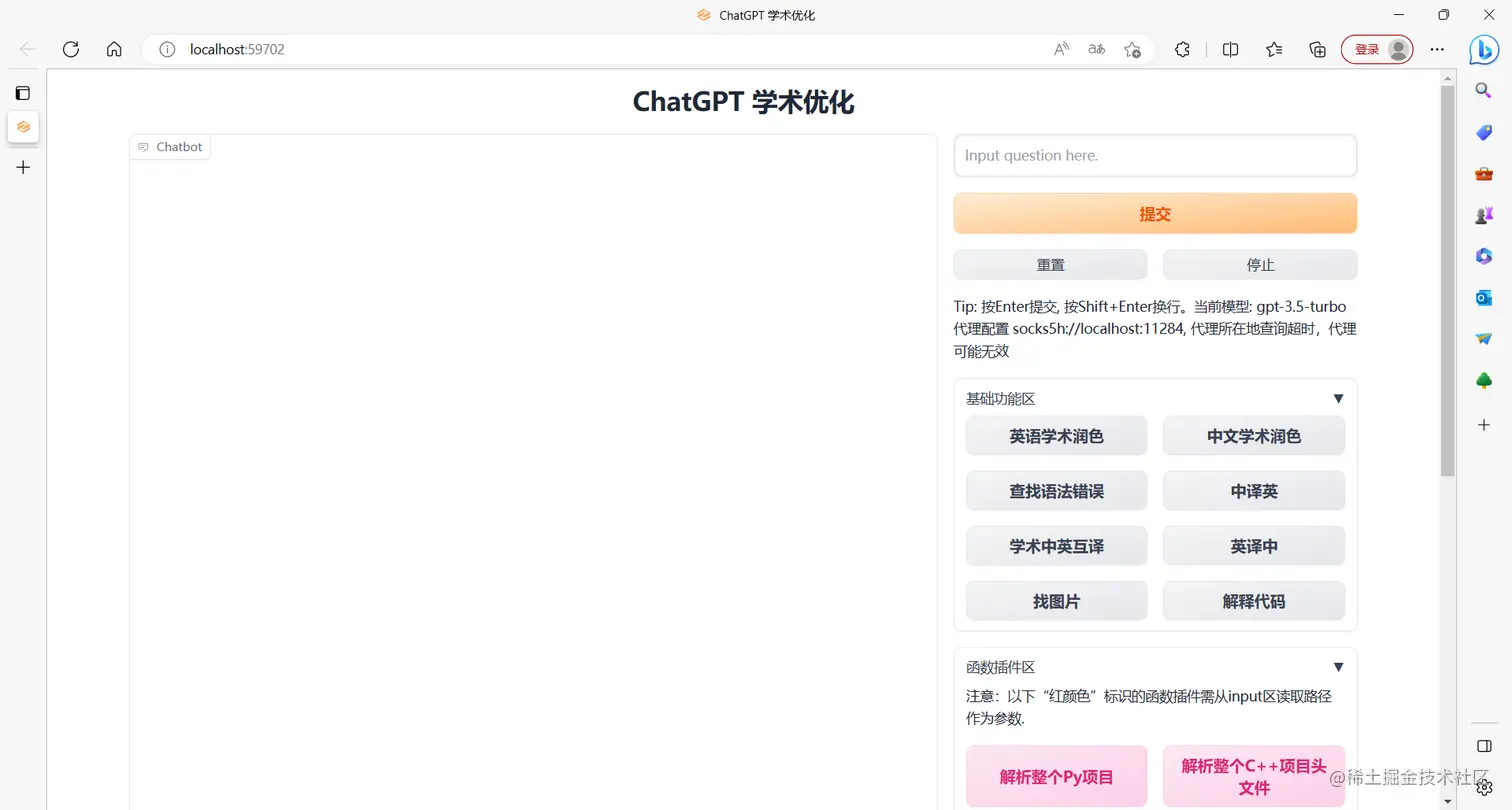Open Microsoft 365 sidebar icon

pos(1484,257)
